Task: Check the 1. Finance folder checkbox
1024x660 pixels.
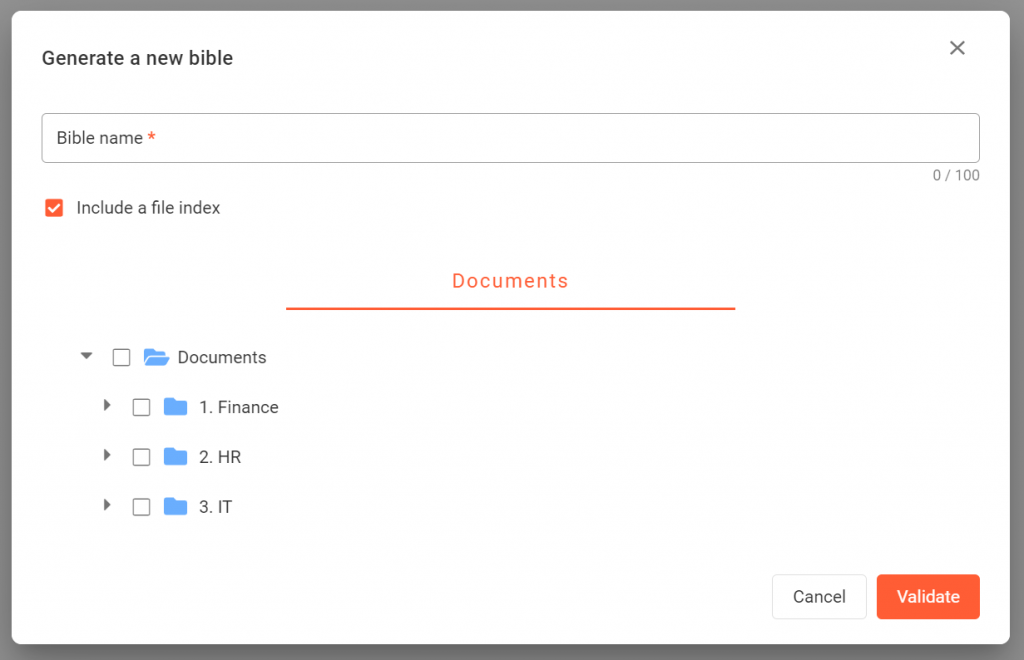Action: [141, 407]
